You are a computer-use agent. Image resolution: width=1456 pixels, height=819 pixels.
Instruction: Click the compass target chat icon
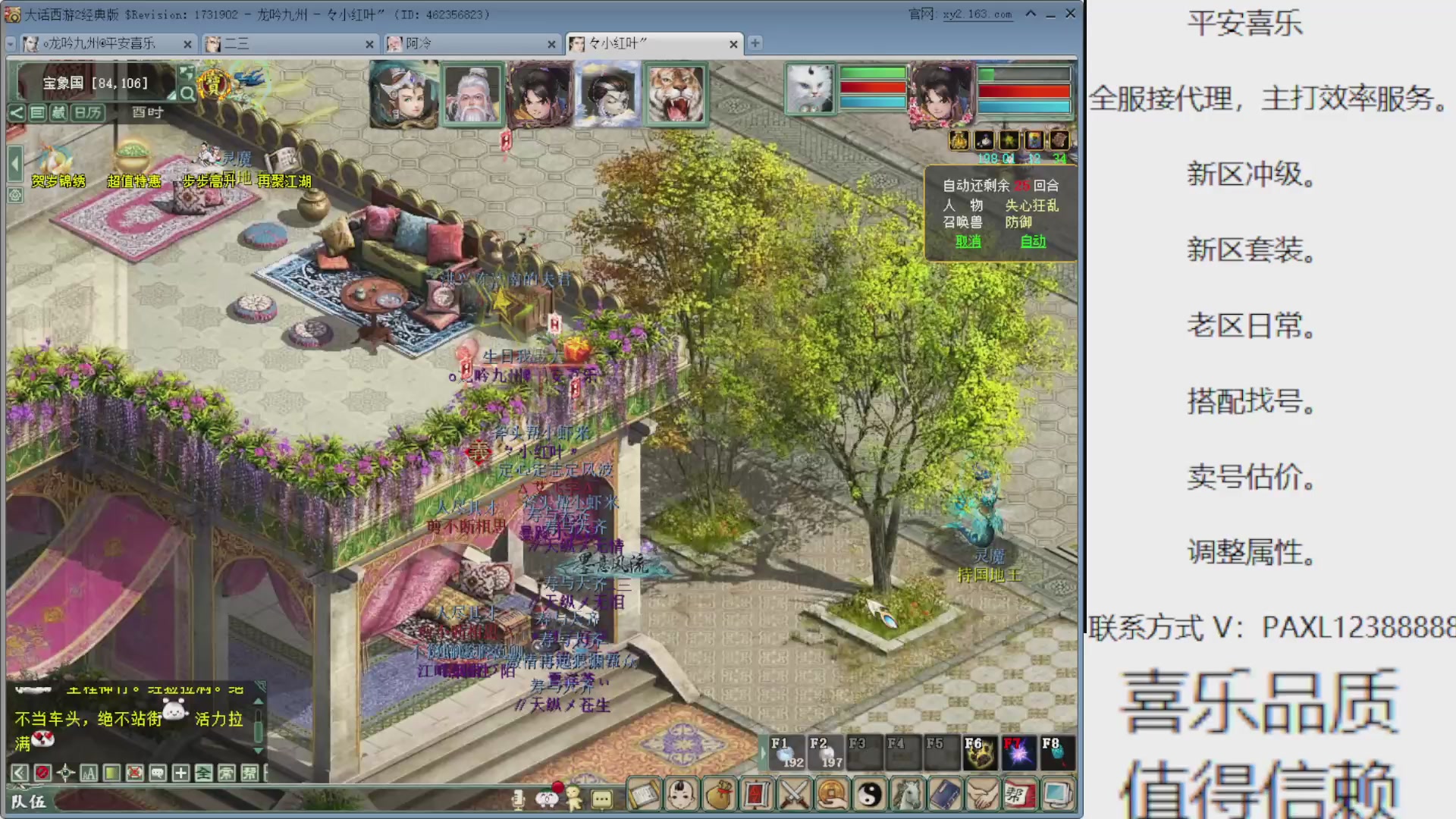point(65,773)
